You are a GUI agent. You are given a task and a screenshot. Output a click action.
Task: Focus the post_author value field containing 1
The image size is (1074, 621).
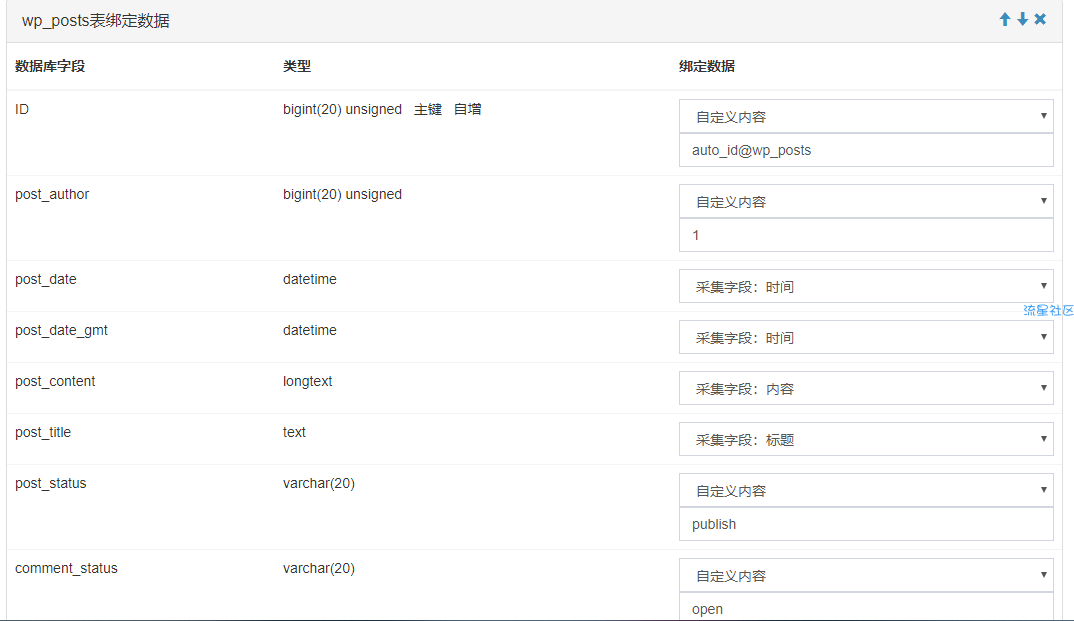click(866, 235)
